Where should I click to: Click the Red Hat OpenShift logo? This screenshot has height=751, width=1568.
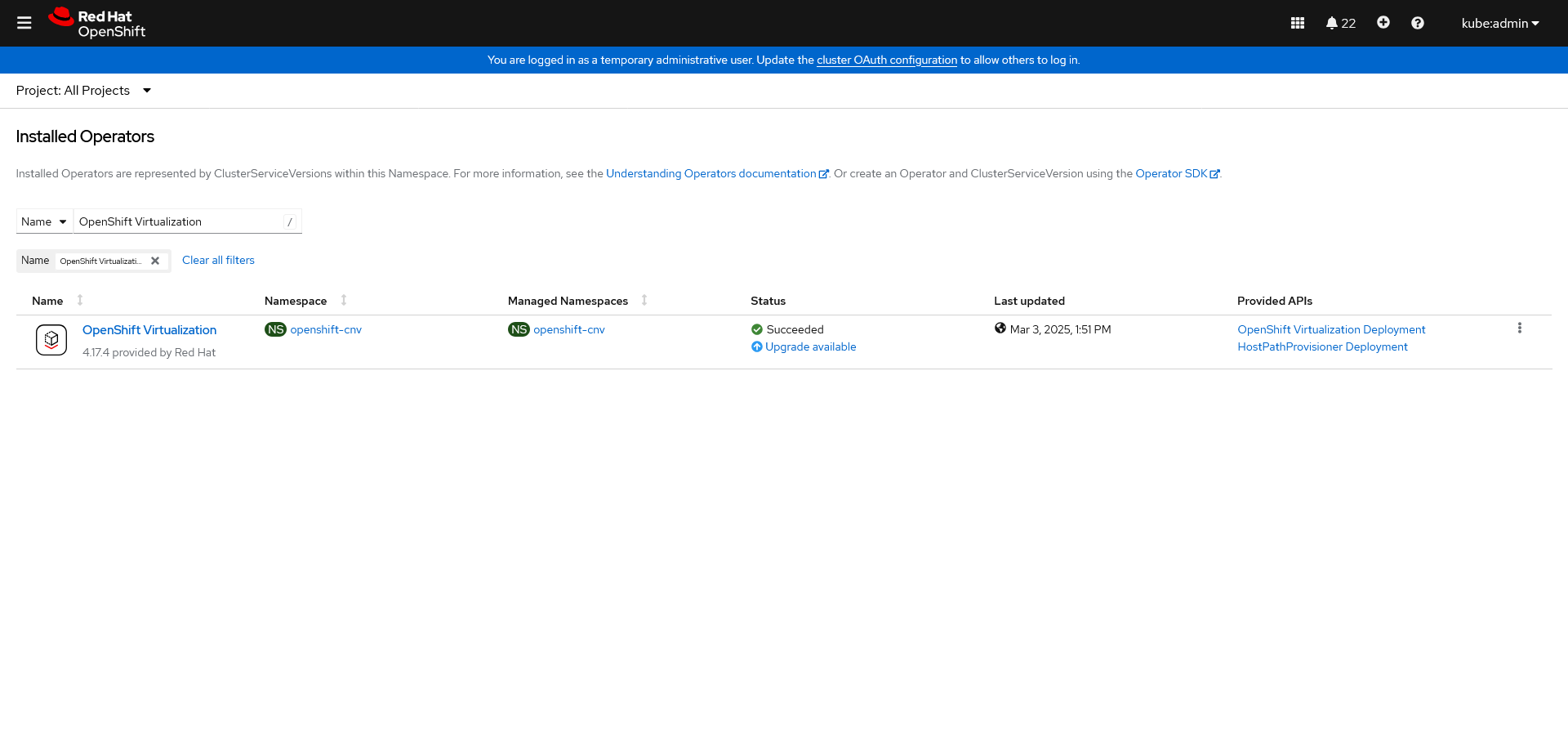tap(96, 23)
